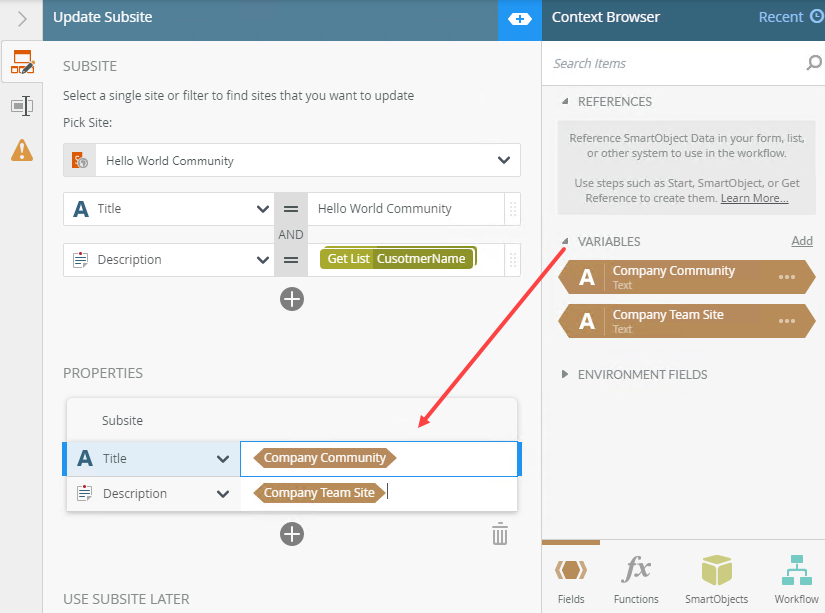Switch to the SmartObjects tab
The height and width of the screenshot is (613, 825).
click(x=716, y=580)
